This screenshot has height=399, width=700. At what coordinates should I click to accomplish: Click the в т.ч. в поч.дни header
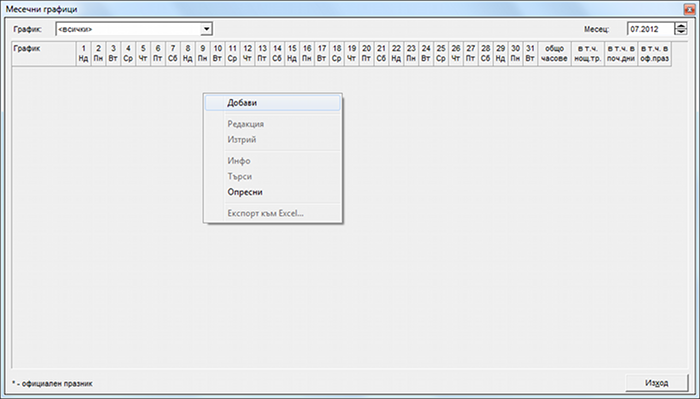621,54
